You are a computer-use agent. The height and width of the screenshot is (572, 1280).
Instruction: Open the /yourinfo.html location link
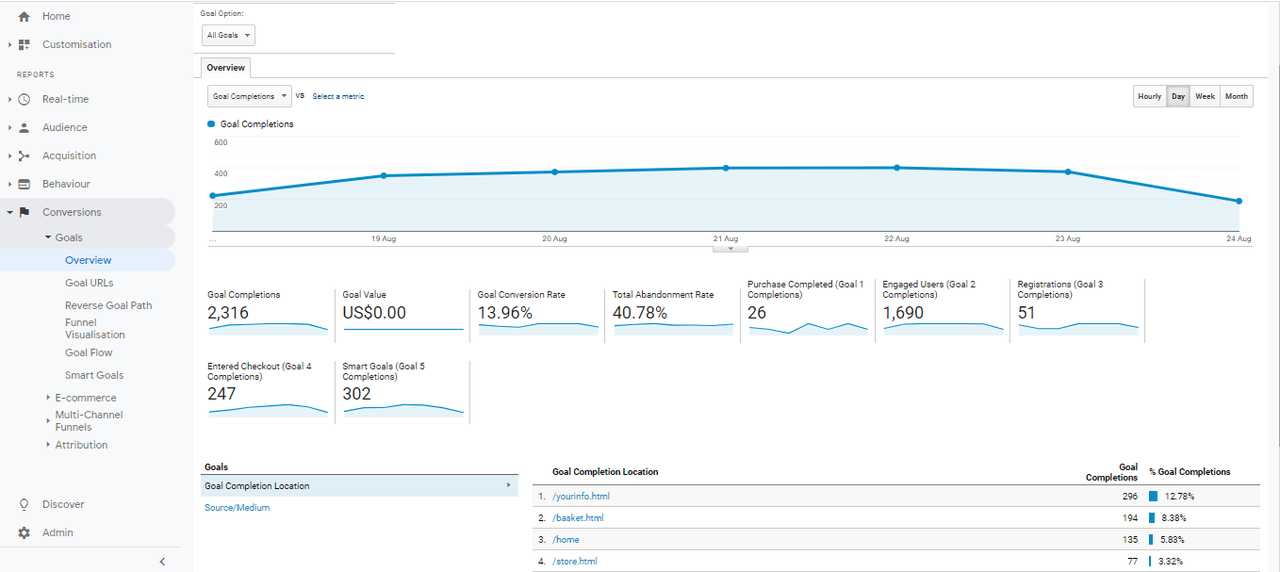pos(581,496)
